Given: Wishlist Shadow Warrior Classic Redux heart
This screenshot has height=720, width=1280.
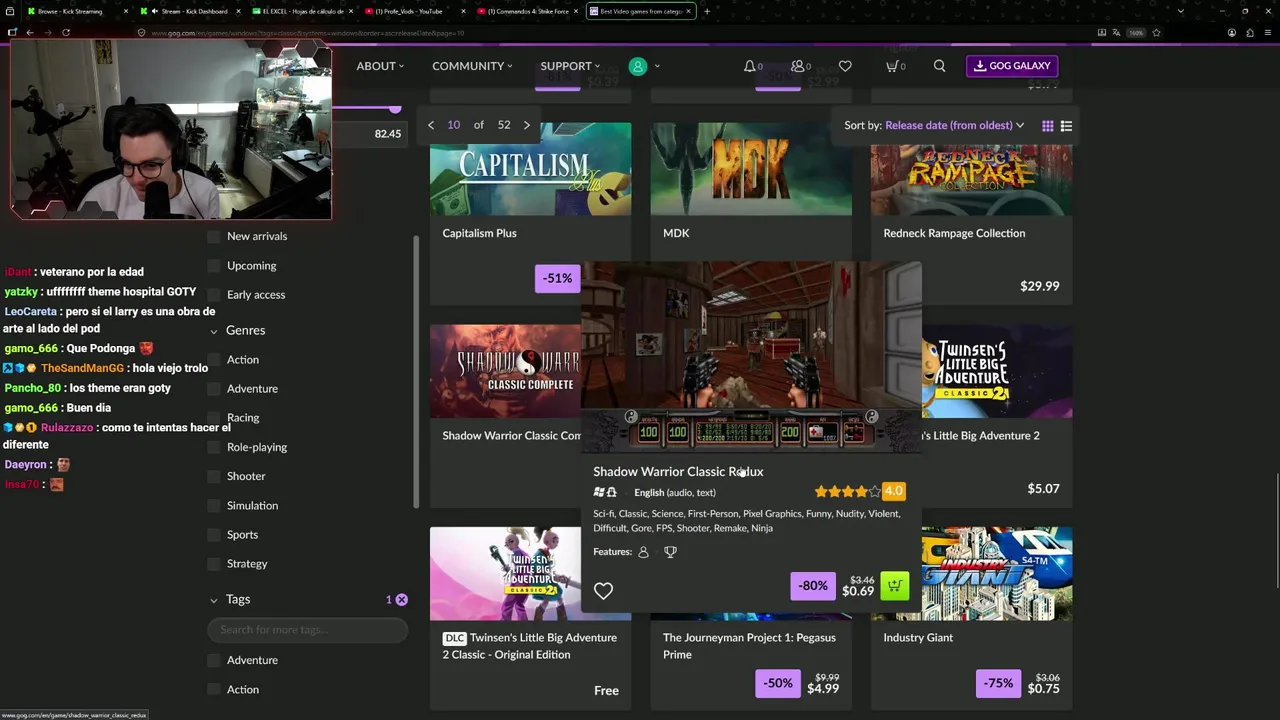Looking at the screenshot, I should (603, 591).
